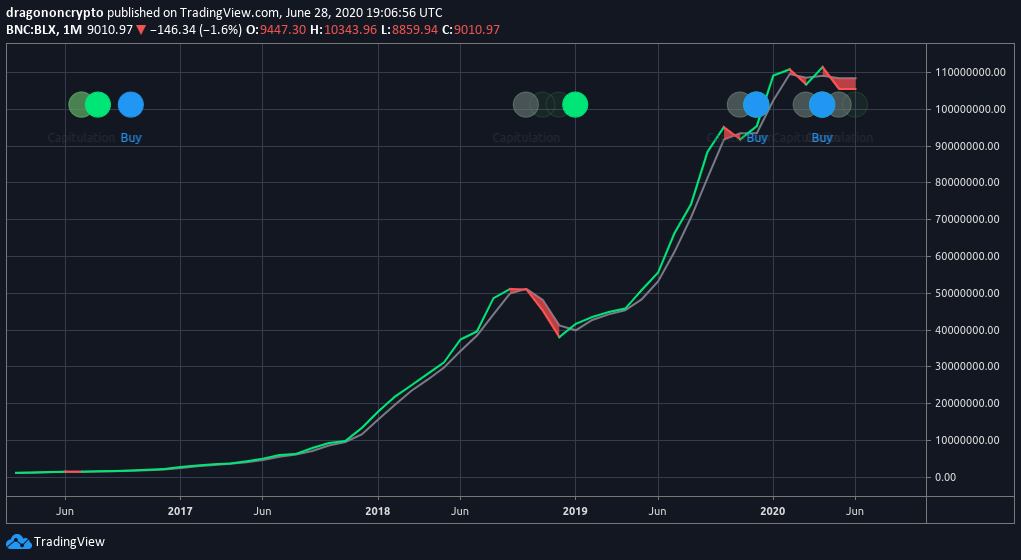
Task: Select the bright green circle marker near 2019
Action: coord(575,104)
